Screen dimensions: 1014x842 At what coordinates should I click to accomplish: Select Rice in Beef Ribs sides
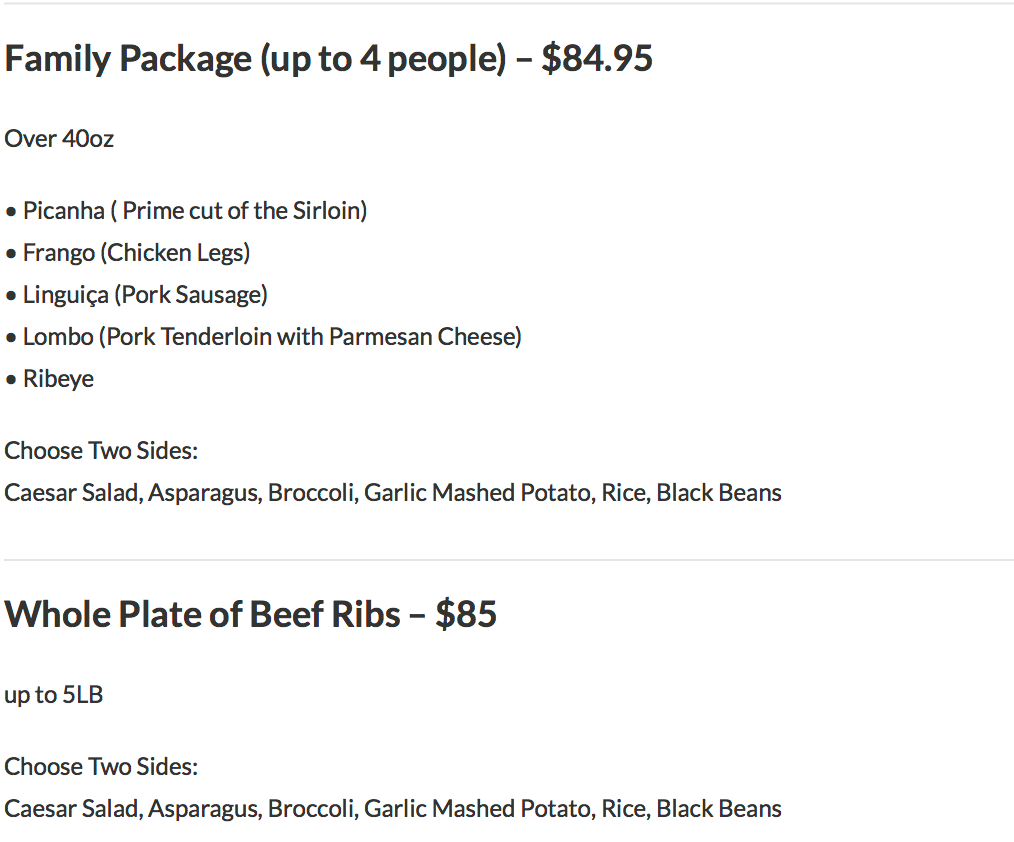point(622,809)
